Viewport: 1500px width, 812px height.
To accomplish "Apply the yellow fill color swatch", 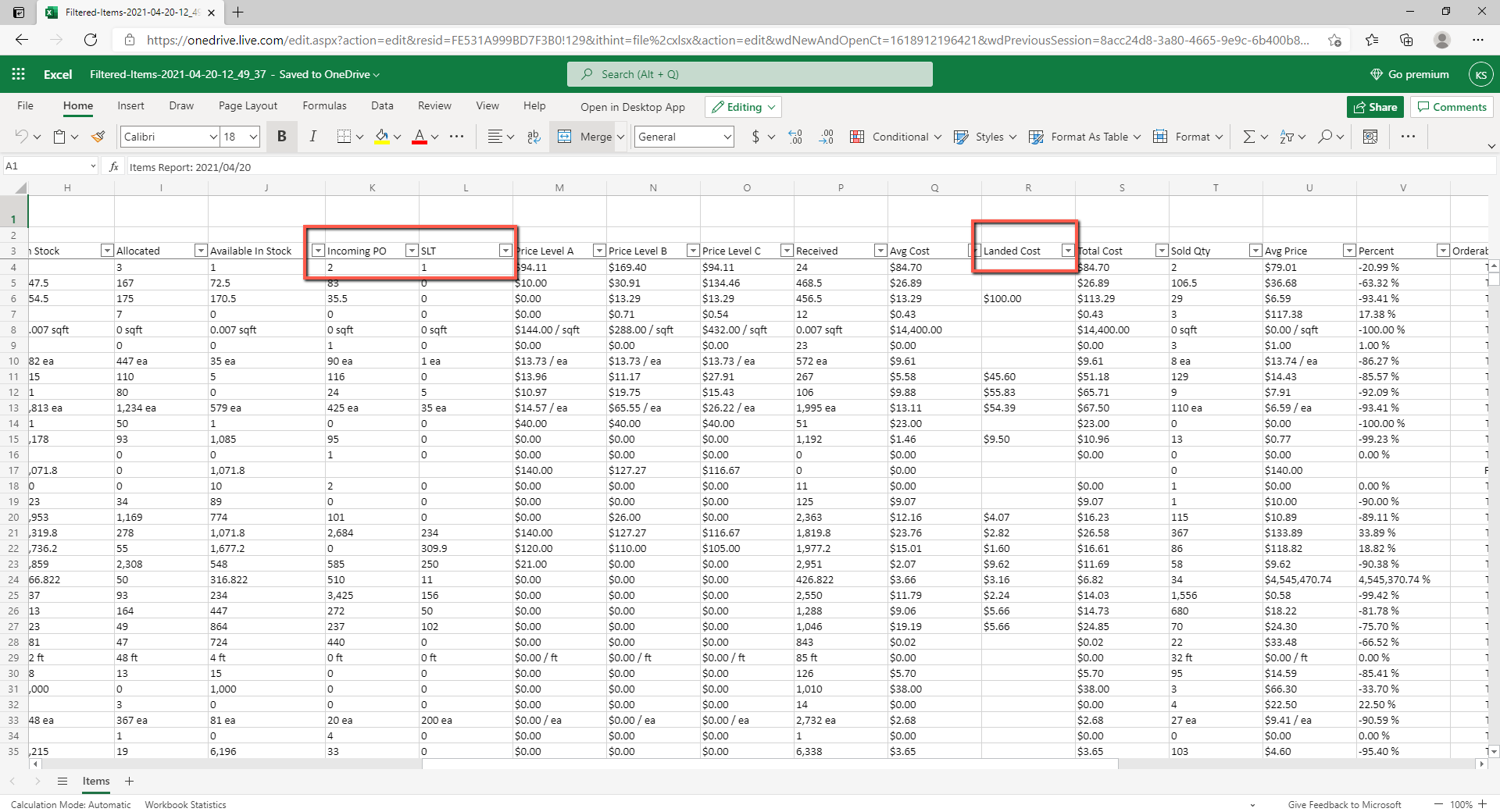I will click(381, 137).
